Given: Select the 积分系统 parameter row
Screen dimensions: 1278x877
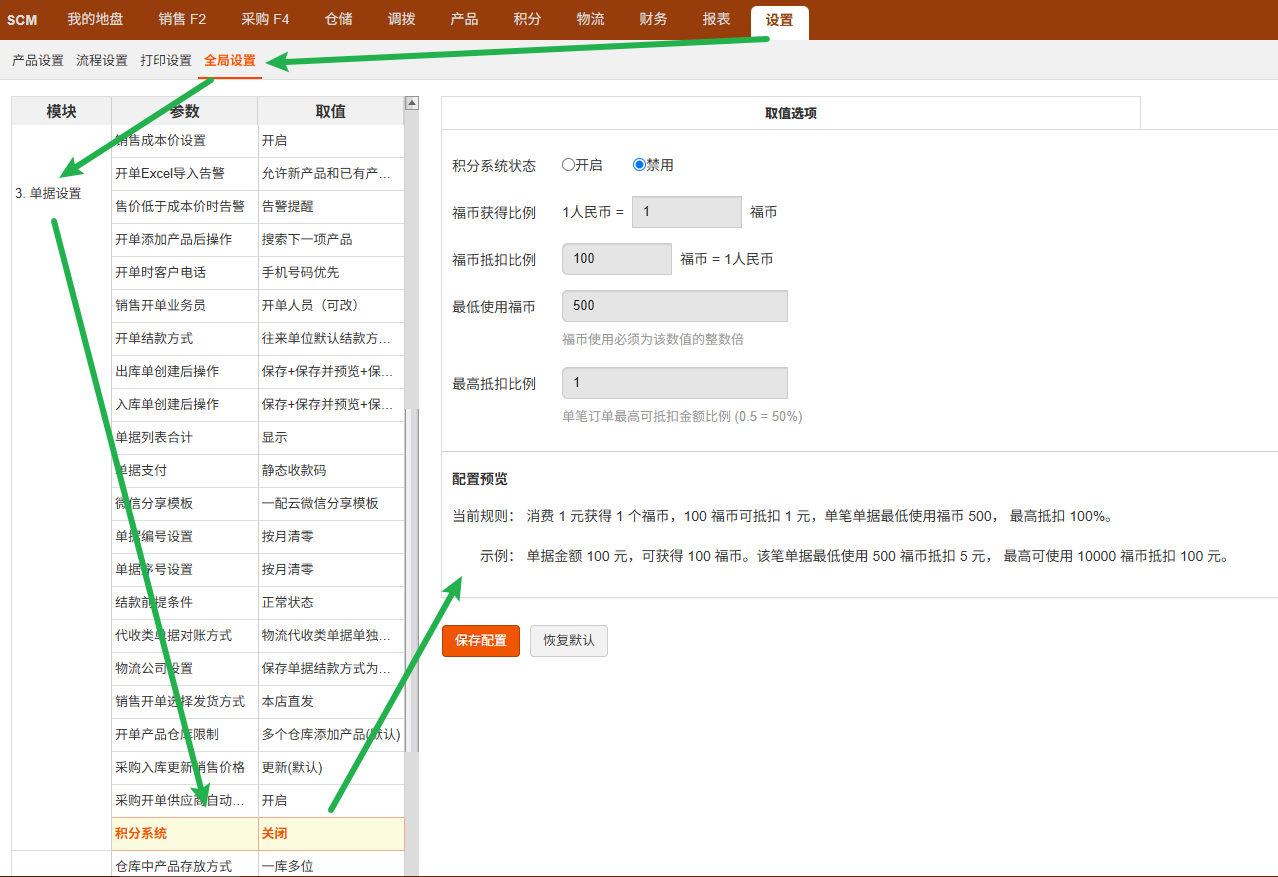Looking at the screenshot, I should point(184,834).
